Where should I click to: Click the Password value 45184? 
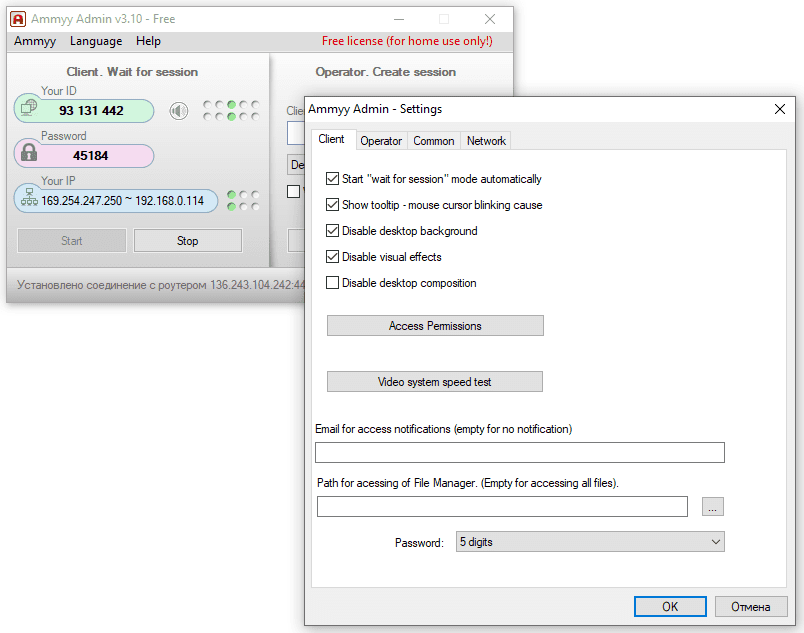[x=91, y=156]
